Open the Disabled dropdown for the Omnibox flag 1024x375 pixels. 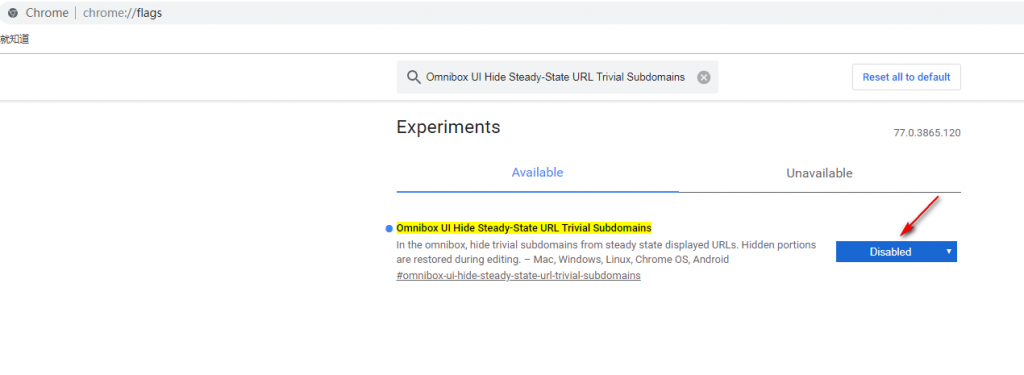(896, 252)
